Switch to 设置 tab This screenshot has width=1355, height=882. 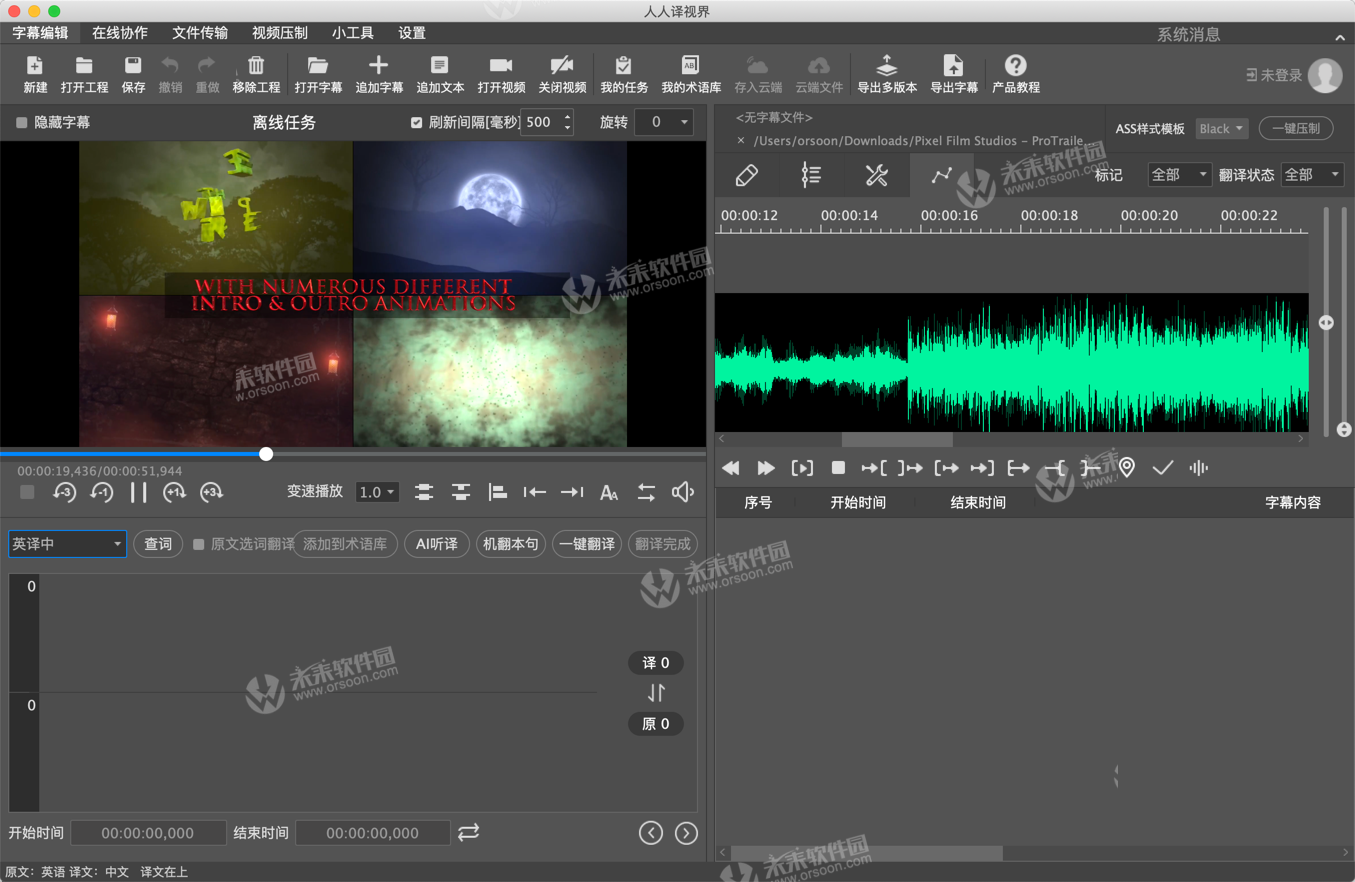click(x=412, y=32)
